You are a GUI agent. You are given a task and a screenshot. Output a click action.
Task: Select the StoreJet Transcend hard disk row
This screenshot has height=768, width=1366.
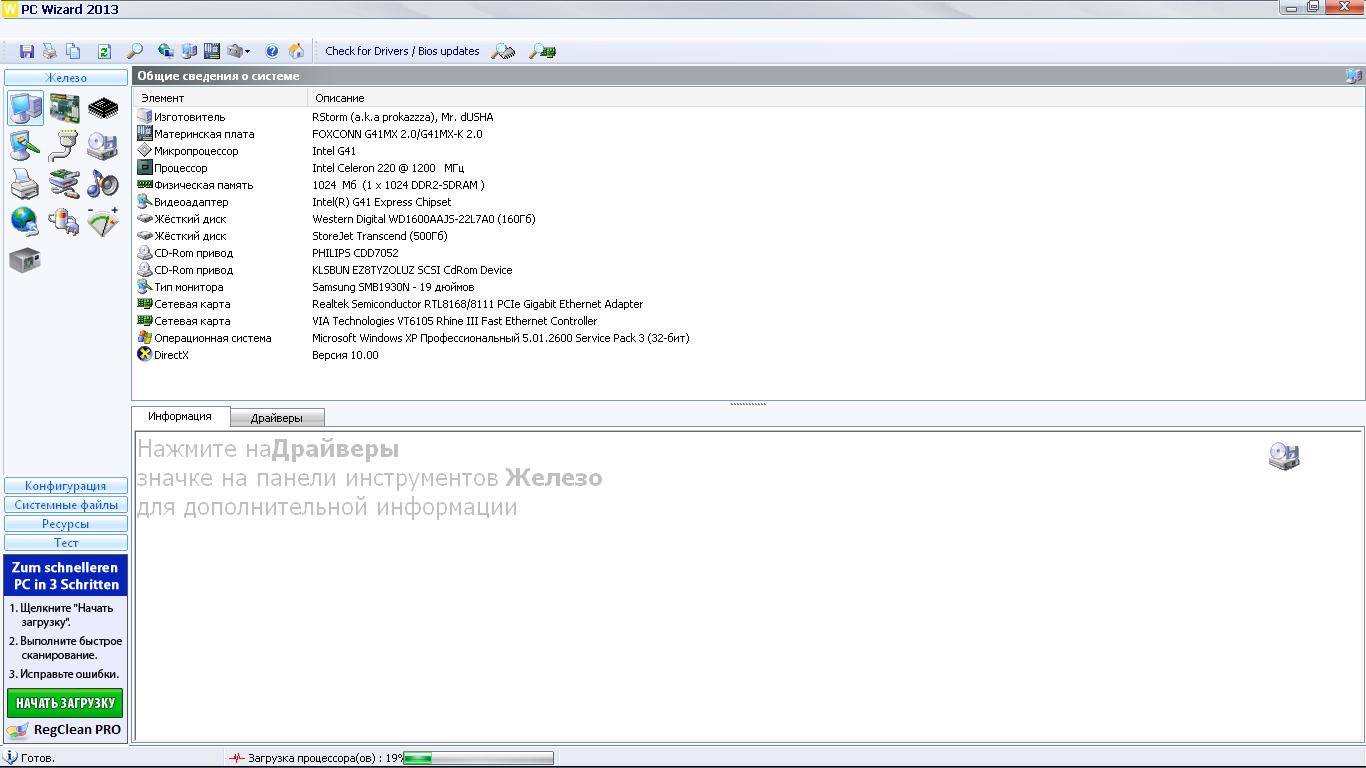coord(748,236)
